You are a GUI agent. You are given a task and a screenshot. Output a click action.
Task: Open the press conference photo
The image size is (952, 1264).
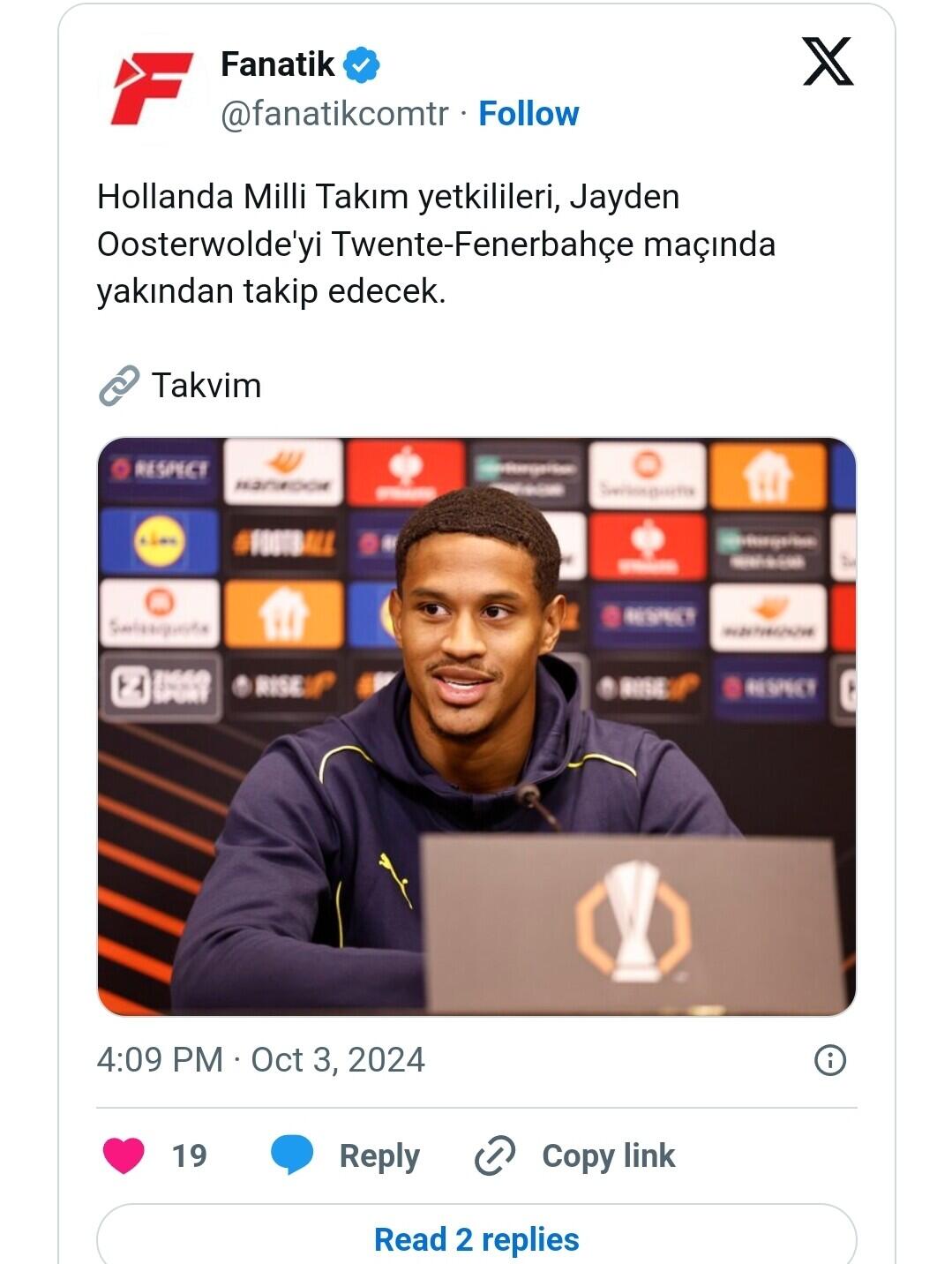pos(476,726)
